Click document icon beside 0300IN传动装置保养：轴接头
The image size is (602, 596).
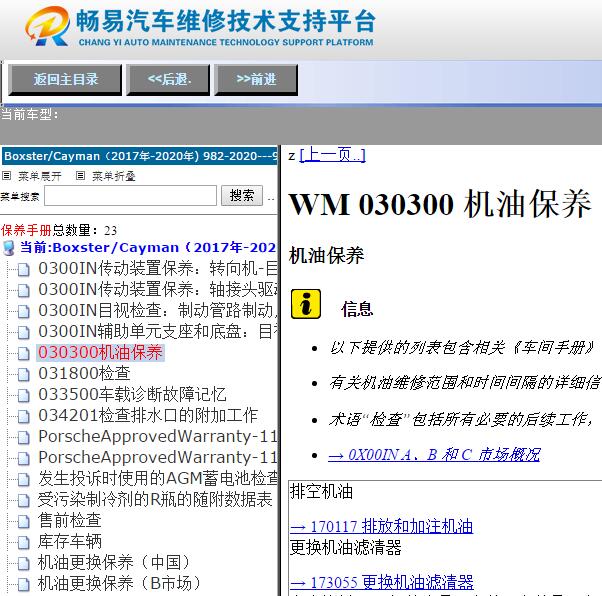point(23,291)
